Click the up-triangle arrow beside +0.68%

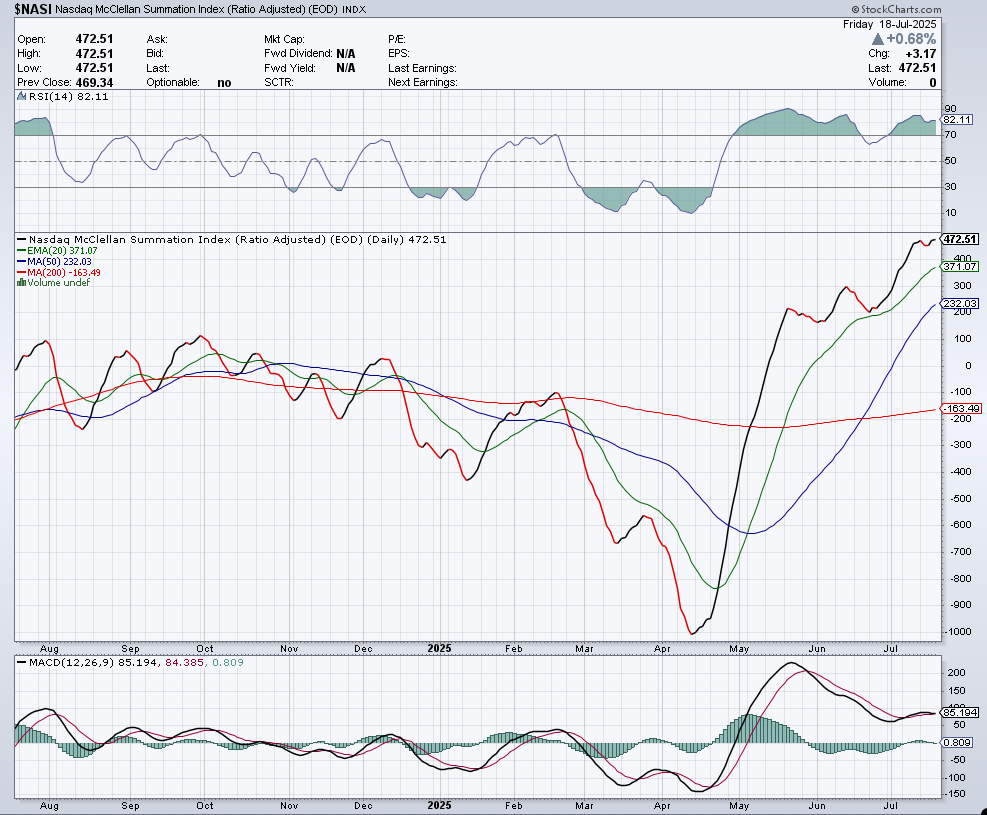tap(877, 39)
